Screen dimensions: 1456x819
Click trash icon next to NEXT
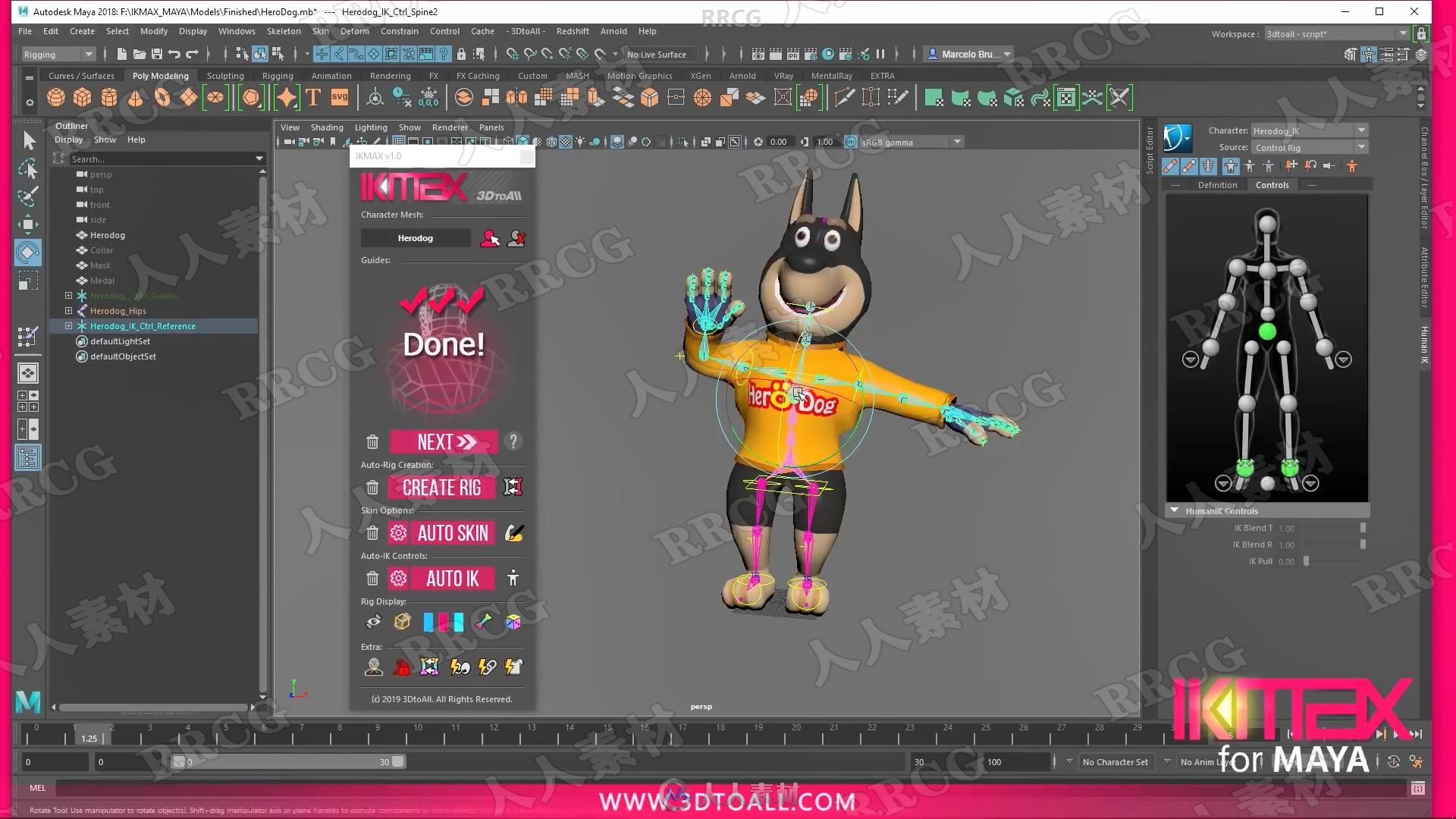click(372, 442)
